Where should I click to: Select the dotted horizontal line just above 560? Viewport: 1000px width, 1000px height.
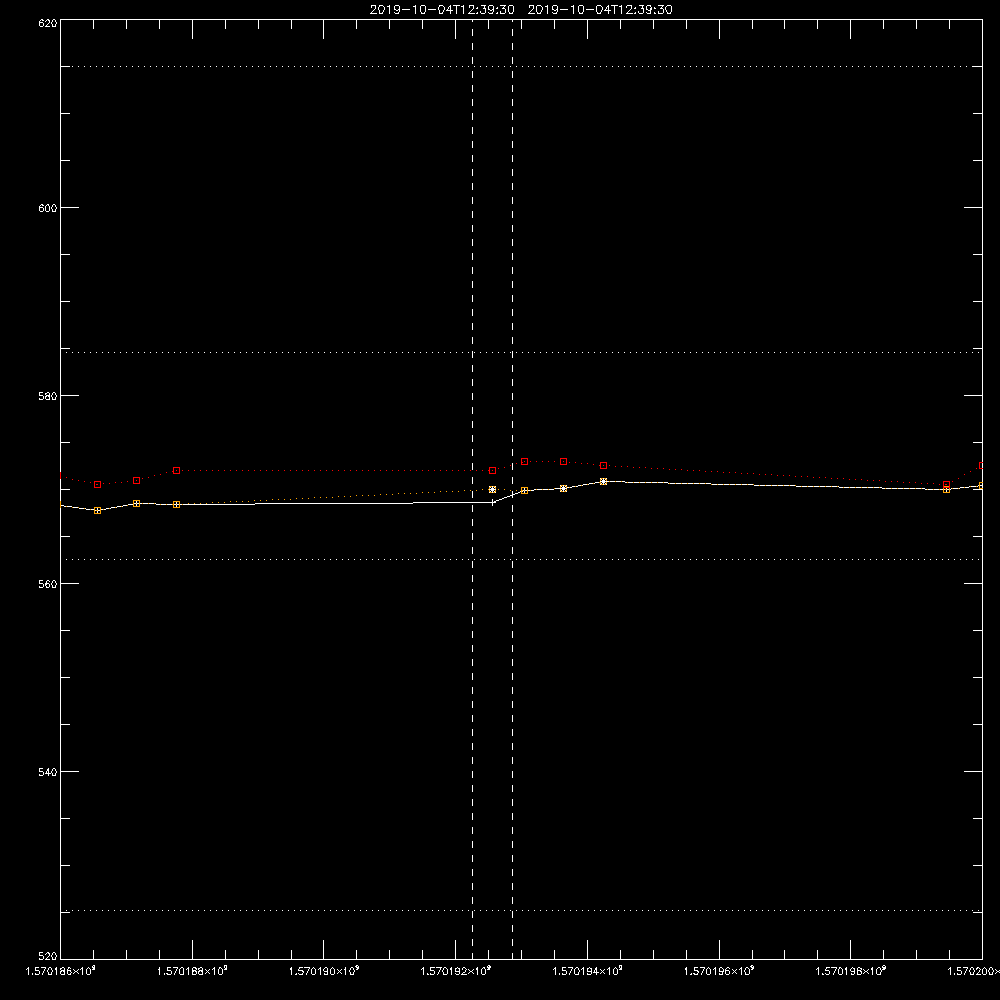tap(521, 559)
